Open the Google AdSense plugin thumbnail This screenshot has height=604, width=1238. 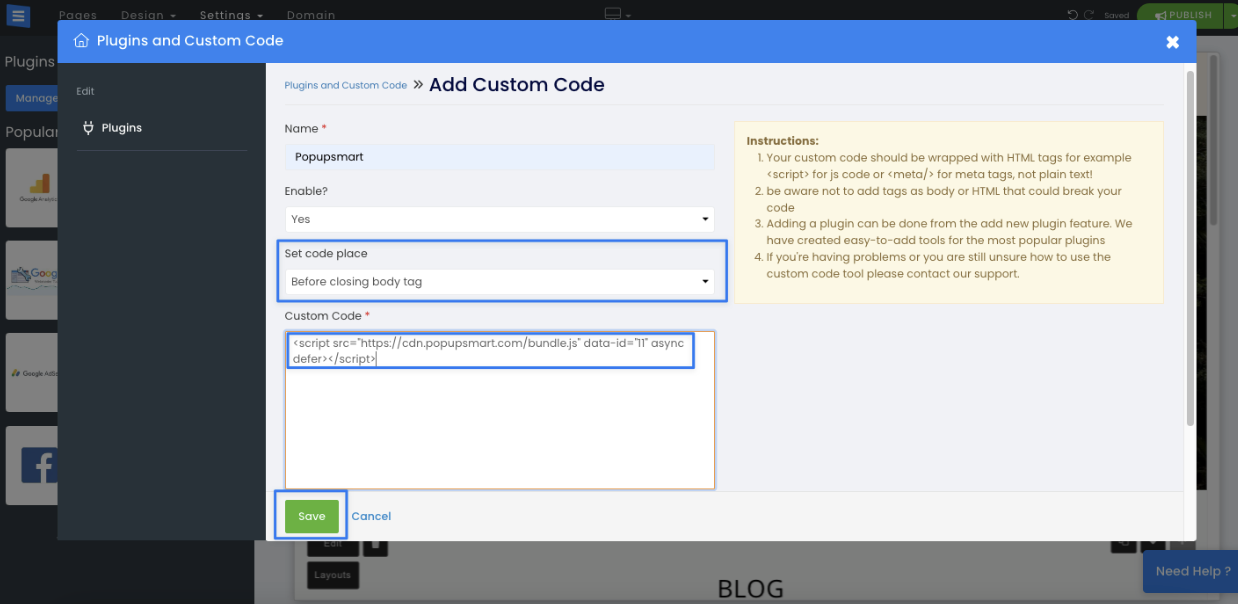31,372
